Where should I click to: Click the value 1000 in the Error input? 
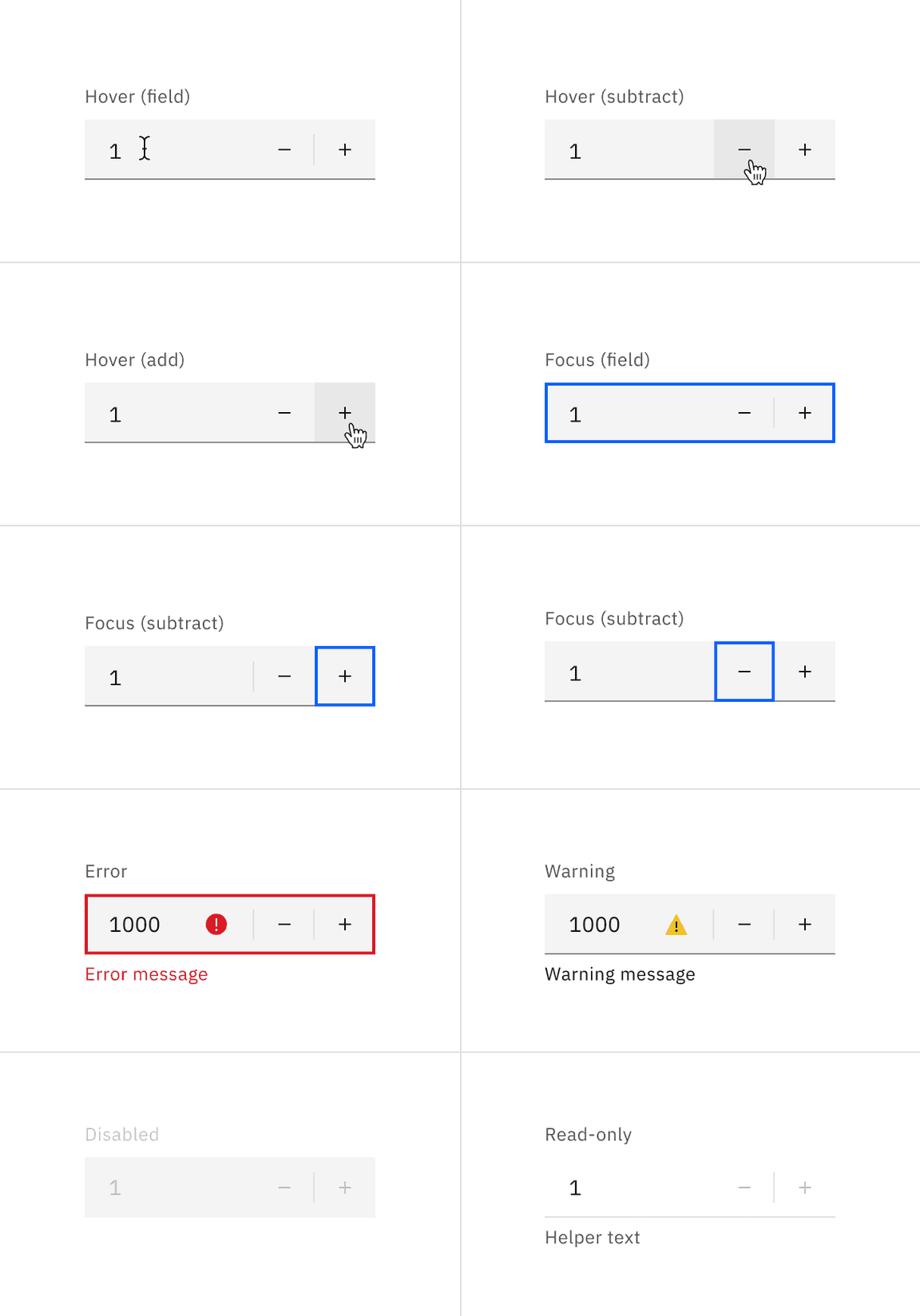click(x=136, y=924)
